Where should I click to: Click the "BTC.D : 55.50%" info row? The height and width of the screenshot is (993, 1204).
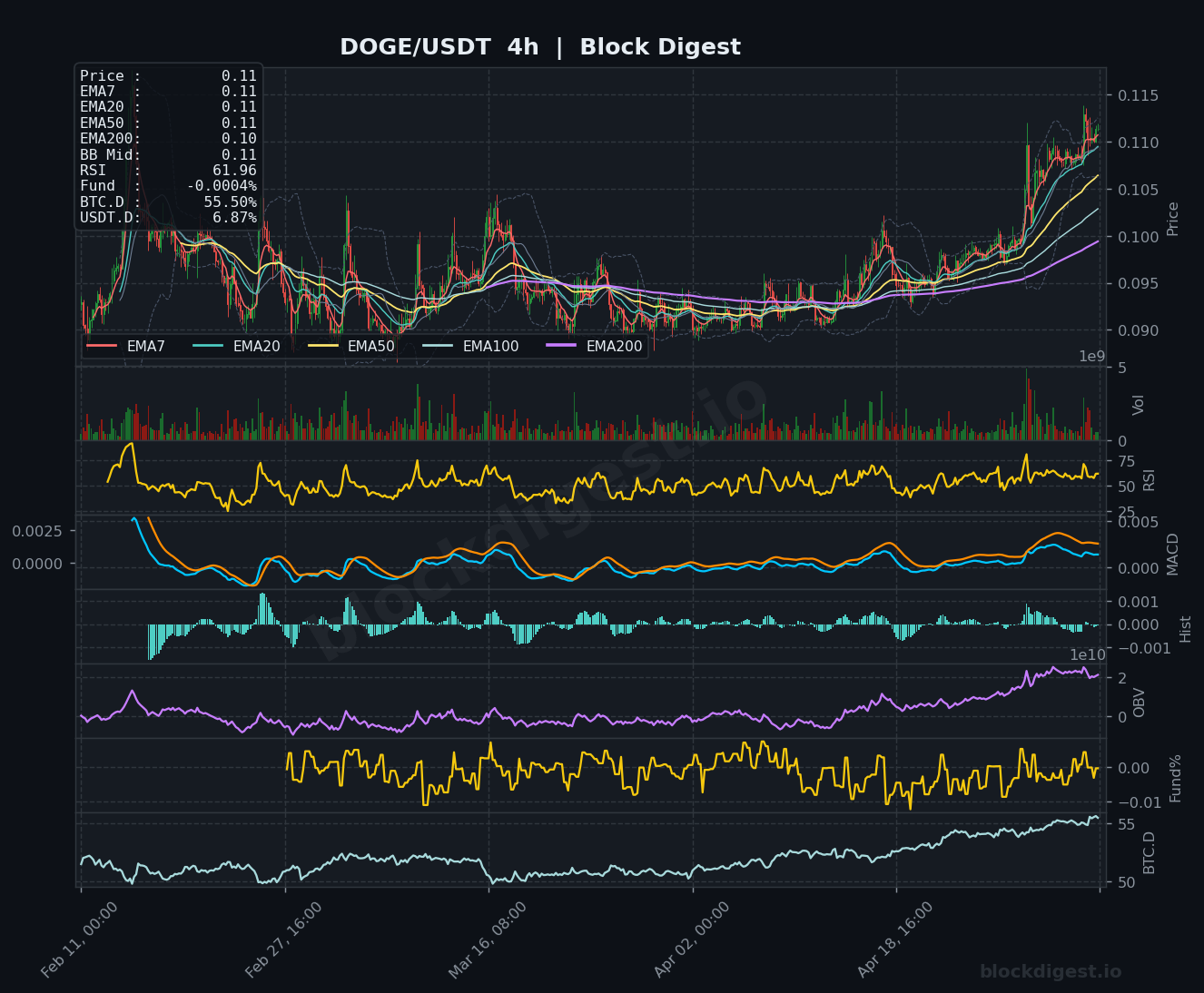point(168,202)
